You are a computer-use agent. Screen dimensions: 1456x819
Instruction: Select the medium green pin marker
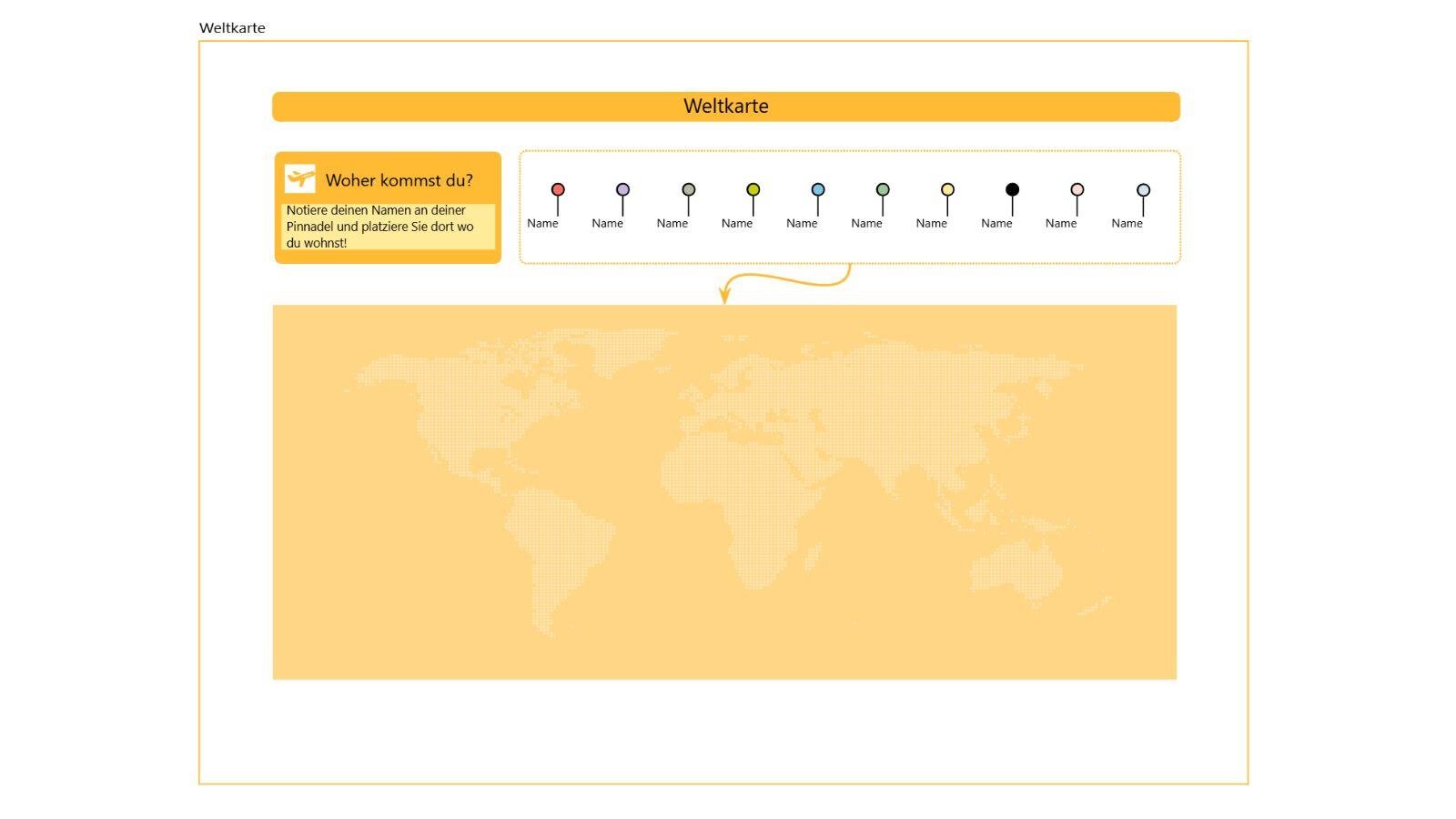(882, 190)
